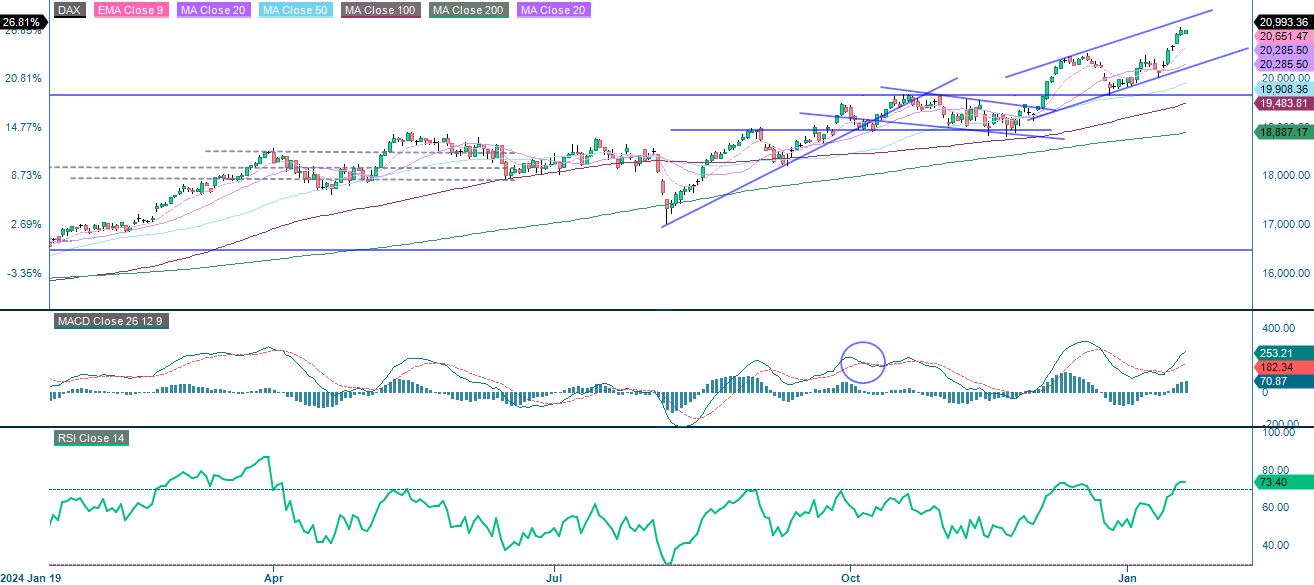This screenshot has height=585, width=1314.
Task: Click the -3.35% left axis label
Action: tap(25, 273)
